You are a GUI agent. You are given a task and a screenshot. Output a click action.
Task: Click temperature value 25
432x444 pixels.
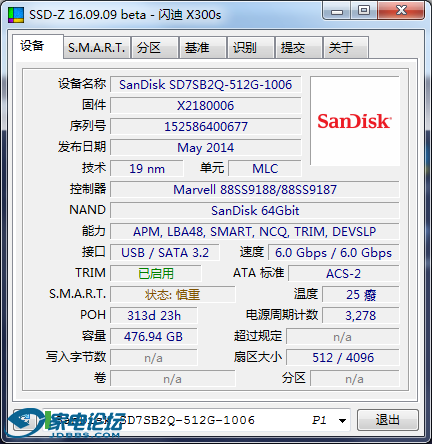361,295
